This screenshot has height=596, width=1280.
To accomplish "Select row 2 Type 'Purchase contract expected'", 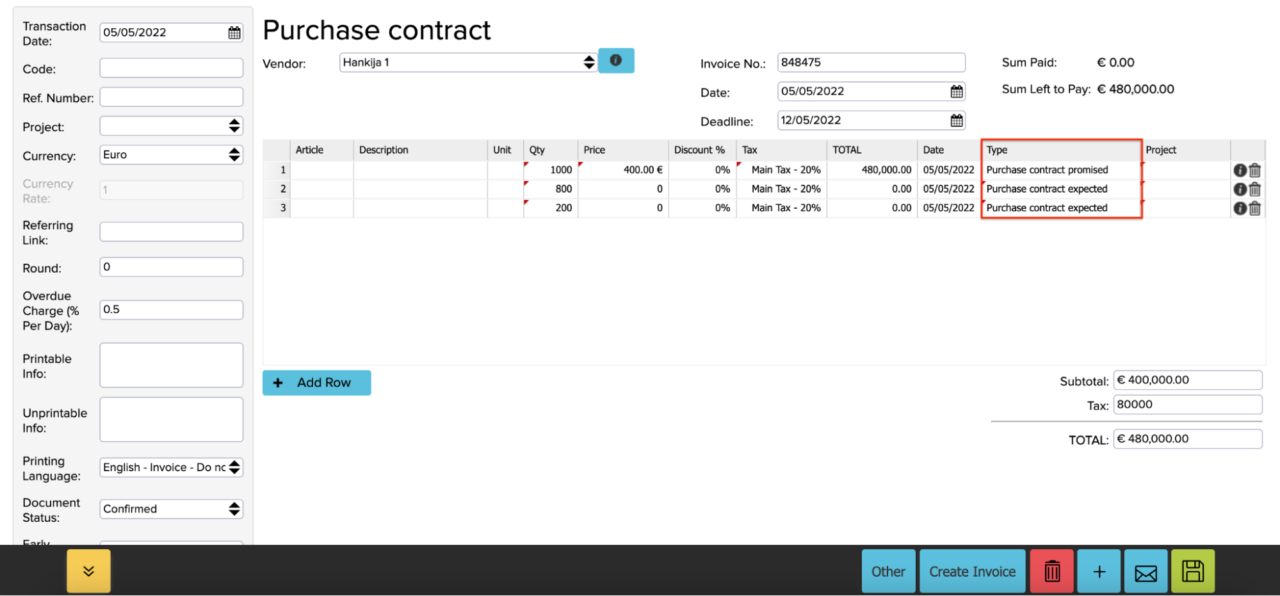I will pyautogui.click(x=1062, y=189).
